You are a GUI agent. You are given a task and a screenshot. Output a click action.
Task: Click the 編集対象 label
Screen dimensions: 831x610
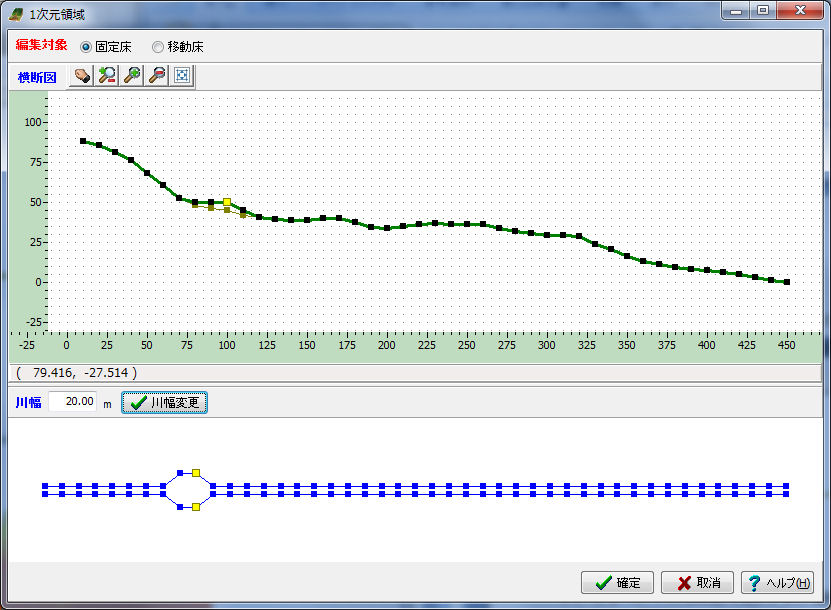[41, 45]
